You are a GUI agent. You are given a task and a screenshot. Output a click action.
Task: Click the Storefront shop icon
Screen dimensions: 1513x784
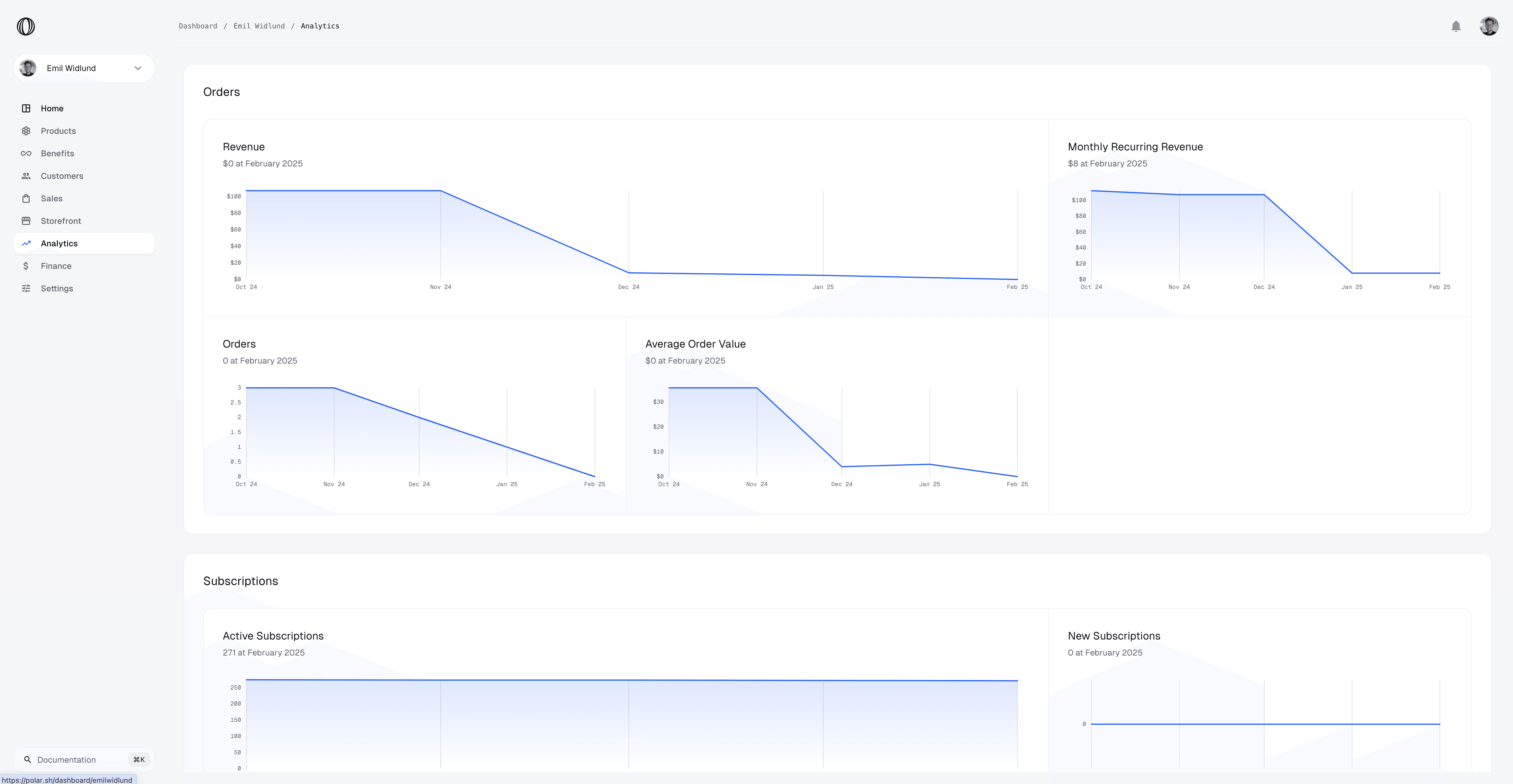click(26, 221)
